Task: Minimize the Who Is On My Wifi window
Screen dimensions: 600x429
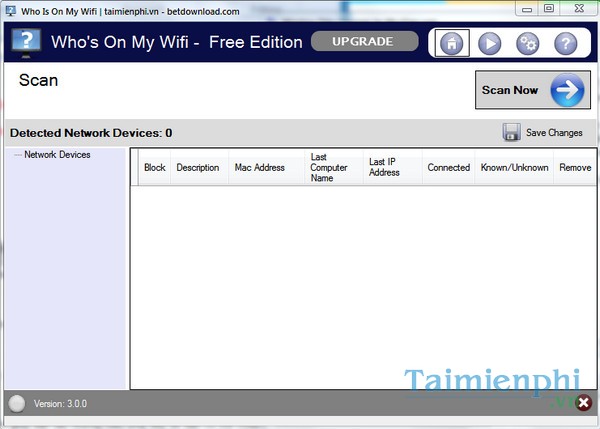Action: [527, 8]
